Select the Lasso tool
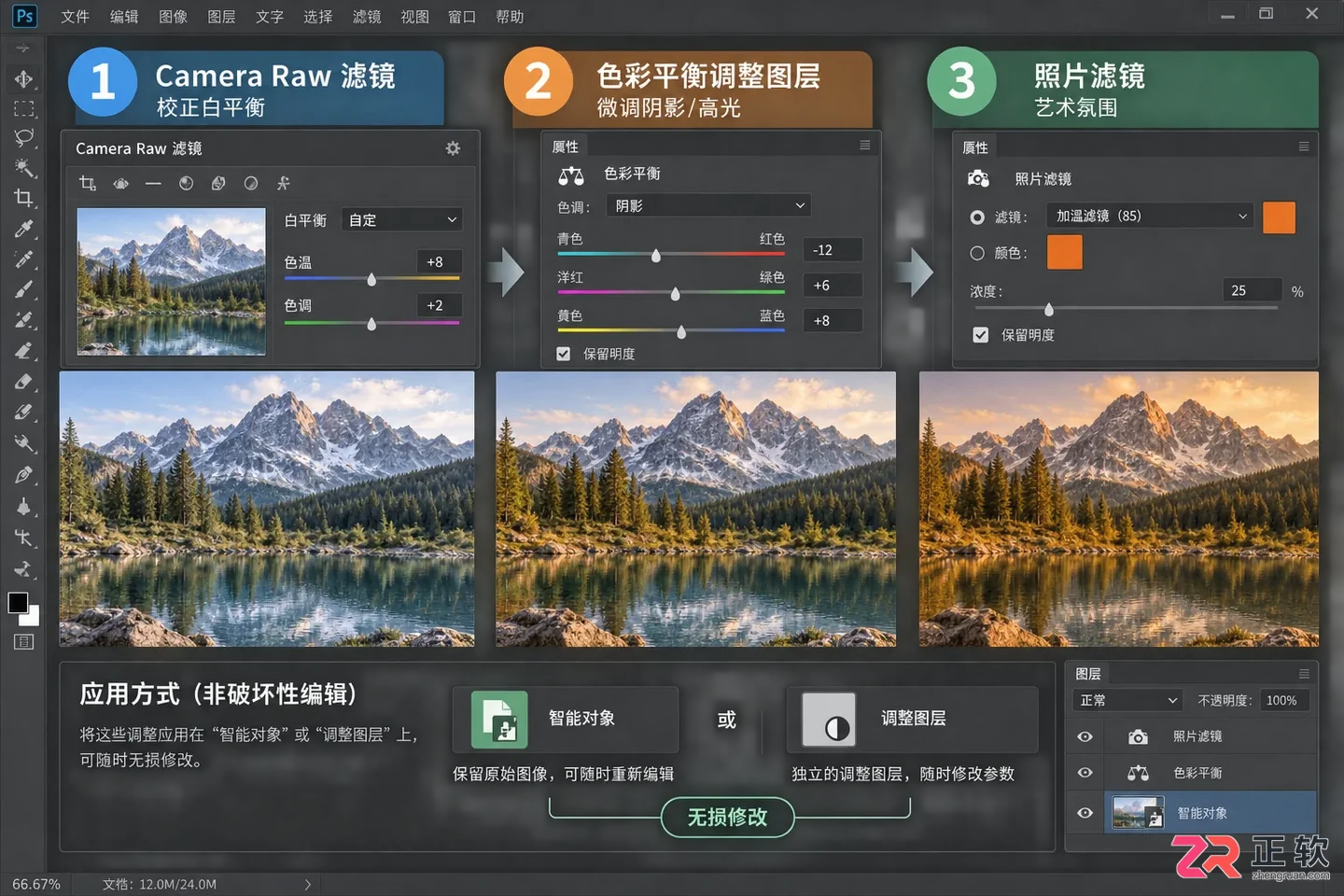The width and height of the screenshot is (1344, 896). (24, 138)
